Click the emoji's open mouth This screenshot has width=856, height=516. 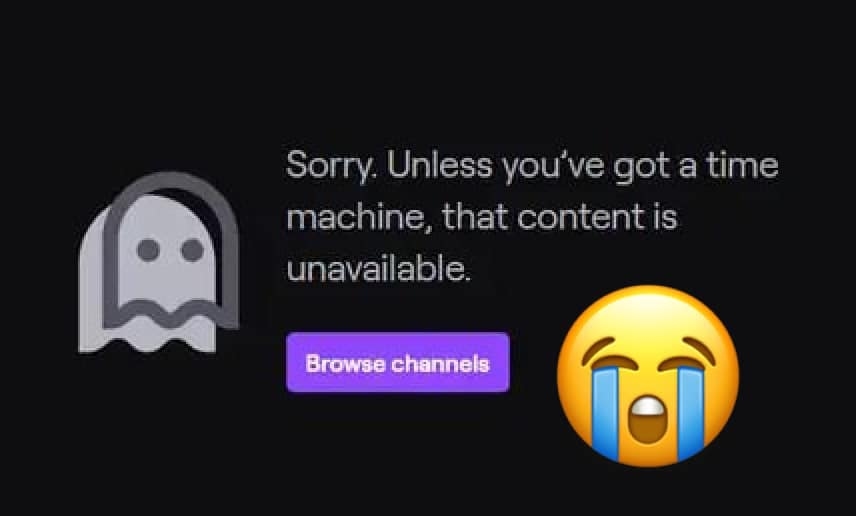[647, 419]
